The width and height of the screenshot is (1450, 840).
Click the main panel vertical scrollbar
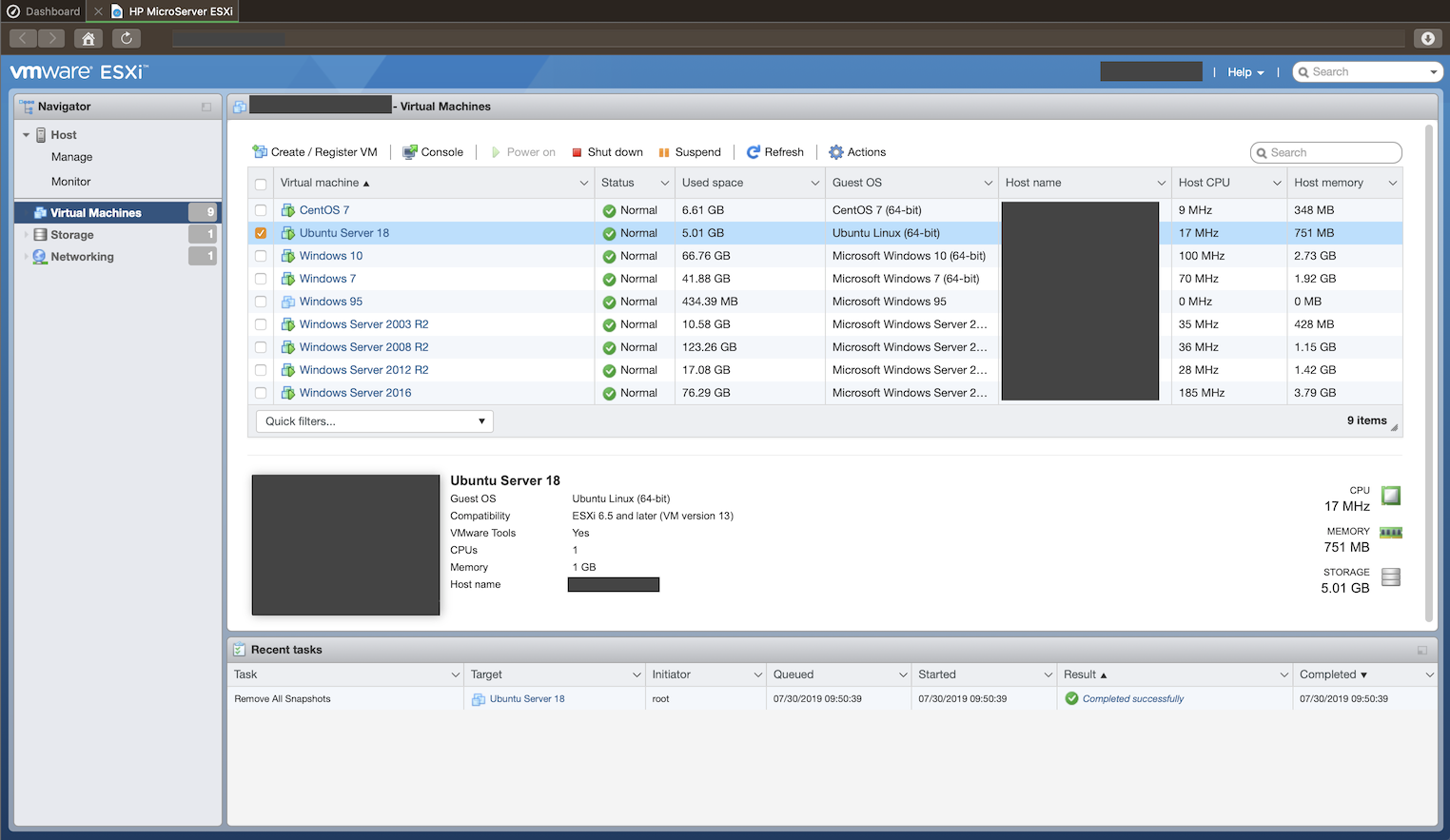(x=1429, y=373)
